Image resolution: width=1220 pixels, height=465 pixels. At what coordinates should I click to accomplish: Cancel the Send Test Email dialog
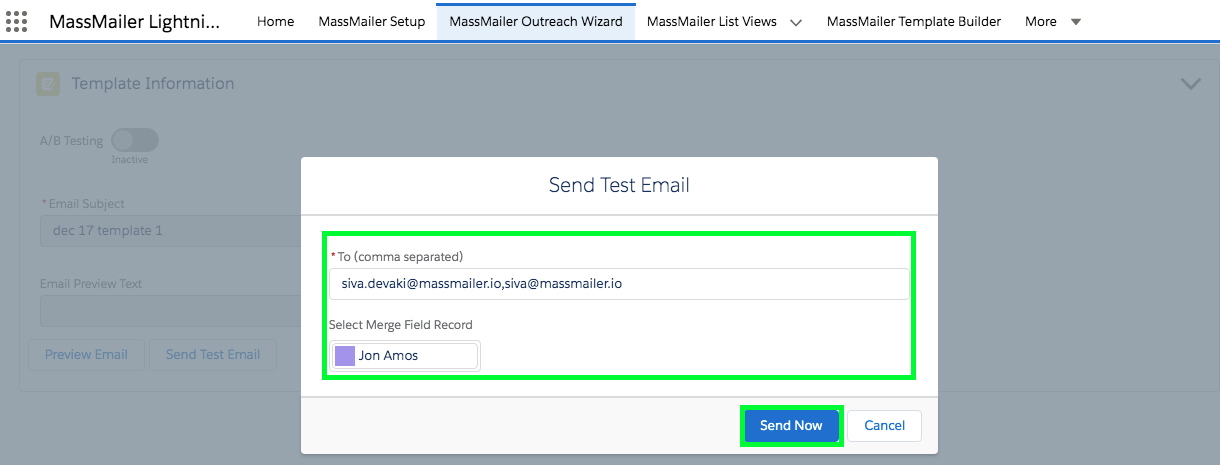(x=885, y=425)
